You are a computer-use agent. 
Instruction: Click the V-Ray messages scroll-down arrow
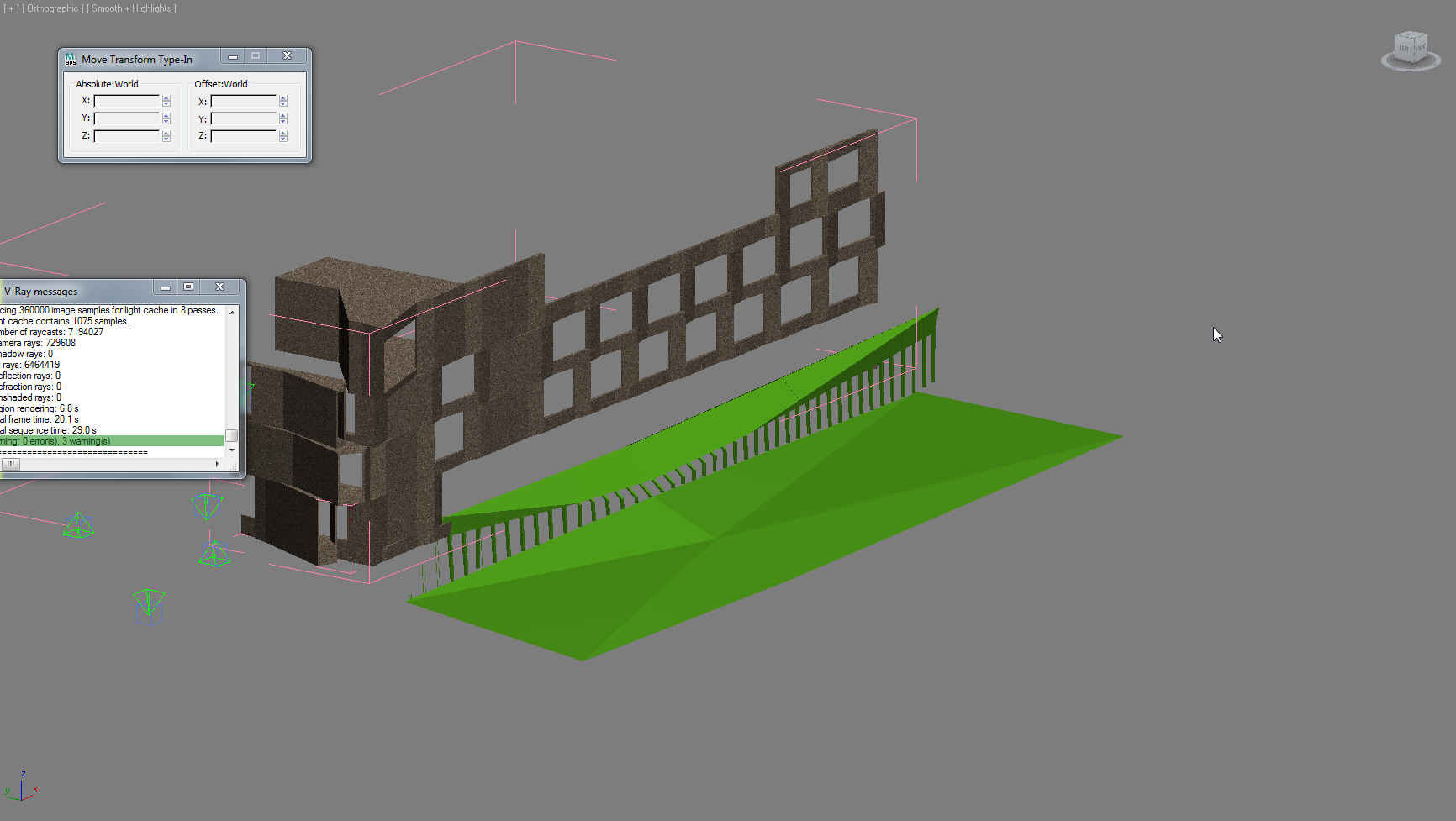[232, 450]
